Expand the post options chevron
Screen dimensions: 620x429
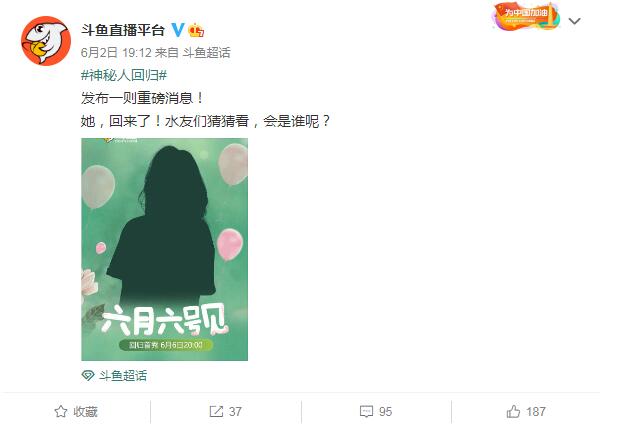575,21
